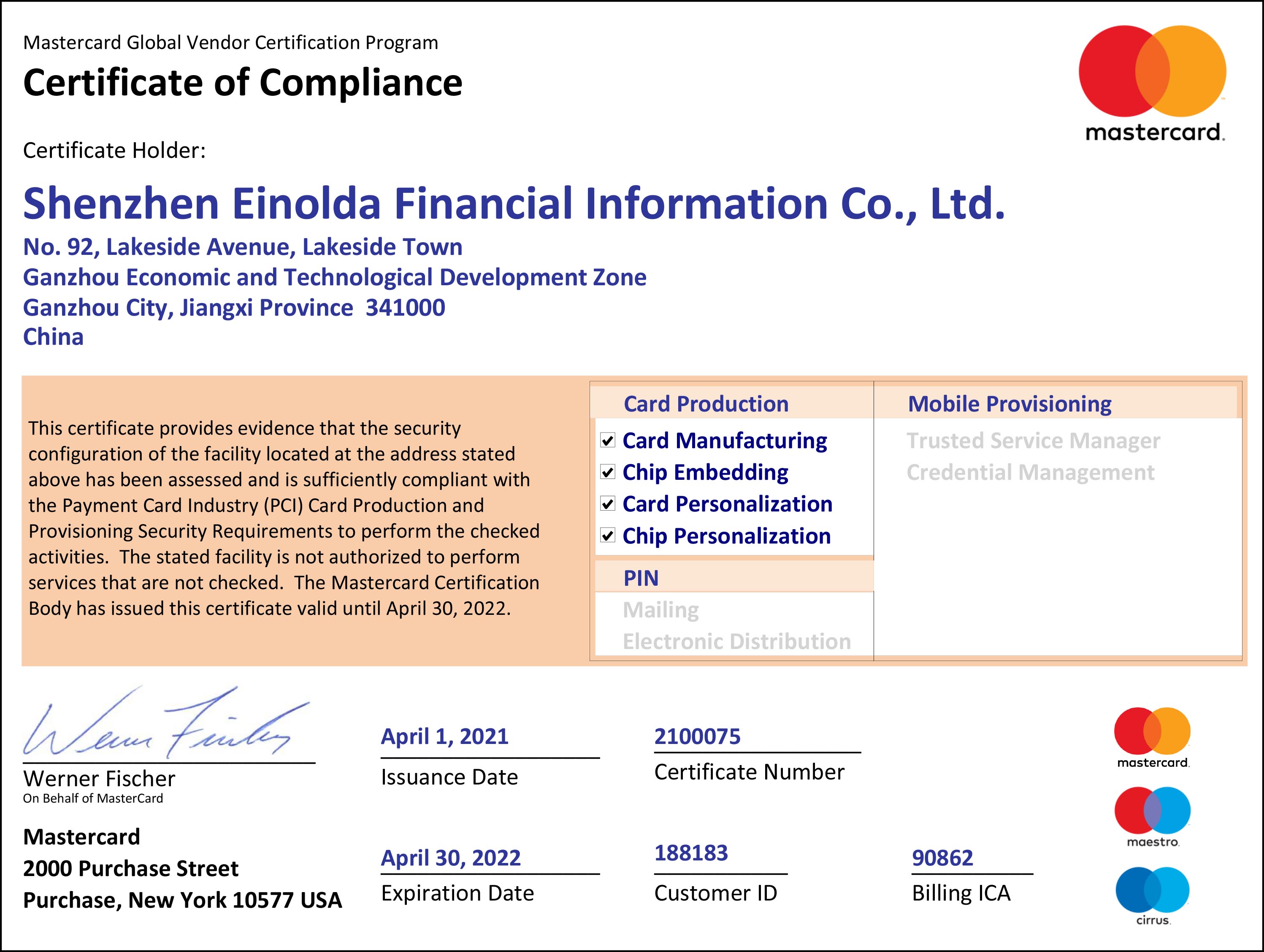Toggle the Card Personalization checkbox
This screenshot has height=952, width=1264.
coord(607,504)
